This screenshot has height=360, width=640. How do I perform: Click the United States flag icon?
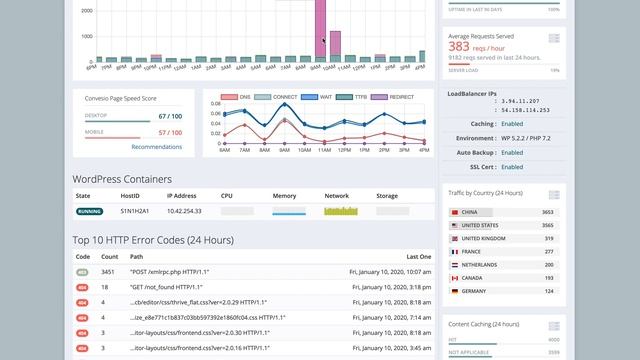coord(455,225)
